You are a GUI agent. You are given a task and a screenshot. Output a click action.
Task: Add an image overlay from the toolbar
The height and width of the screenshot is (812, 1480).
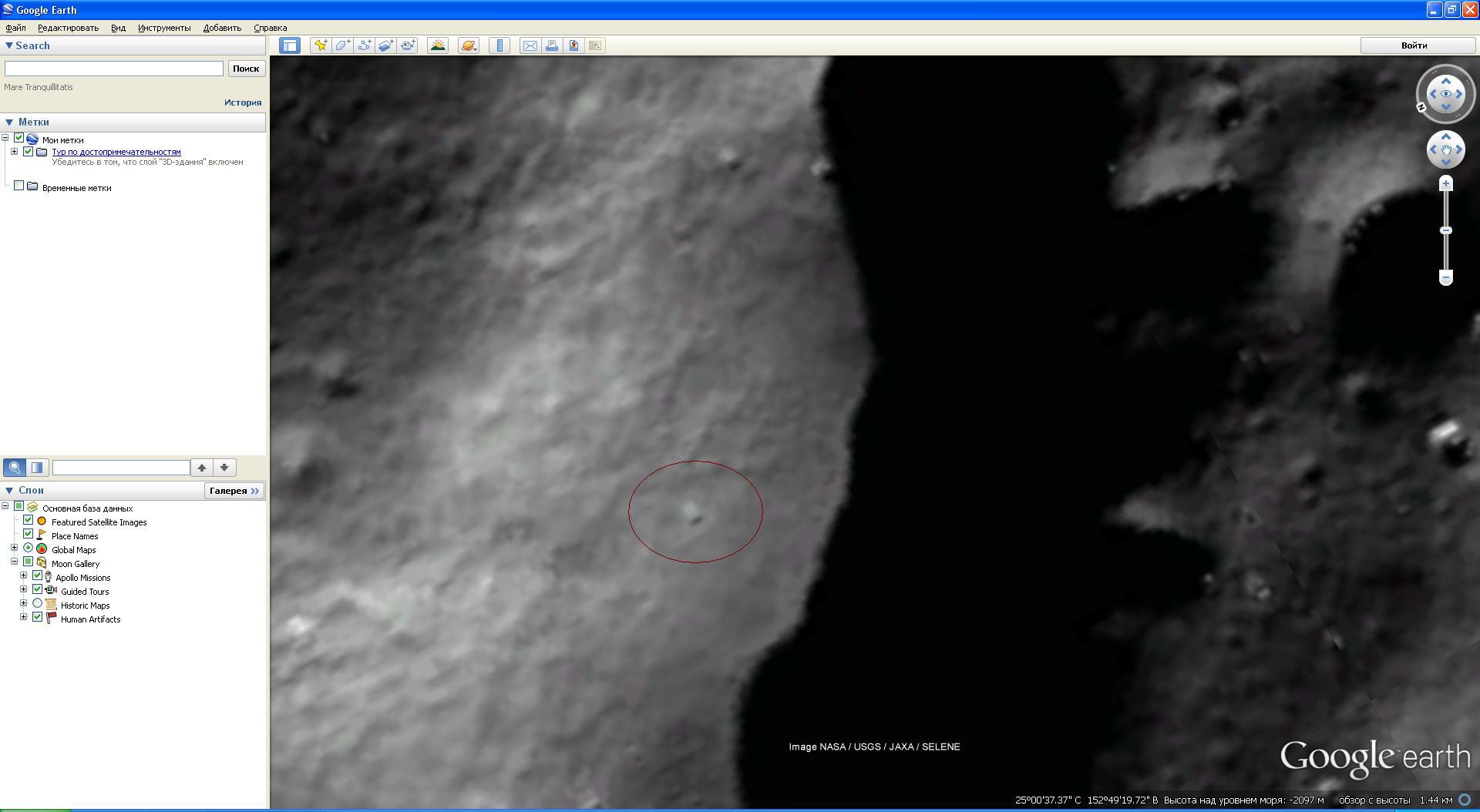385,45
